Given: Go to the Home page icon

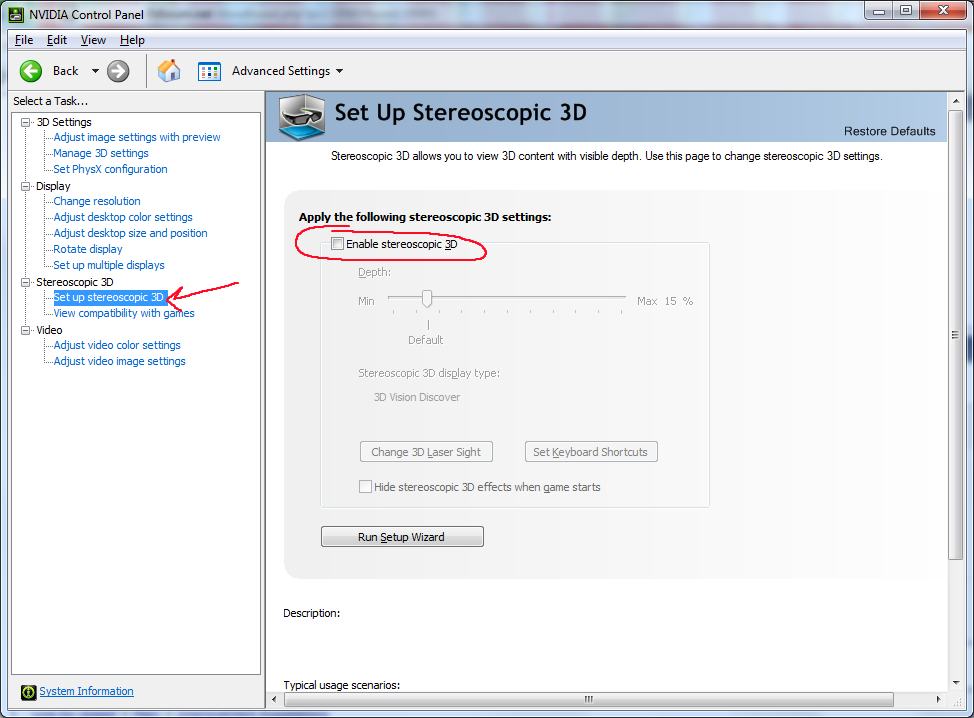Looking at the screenshot, I should tap(169, 71).
